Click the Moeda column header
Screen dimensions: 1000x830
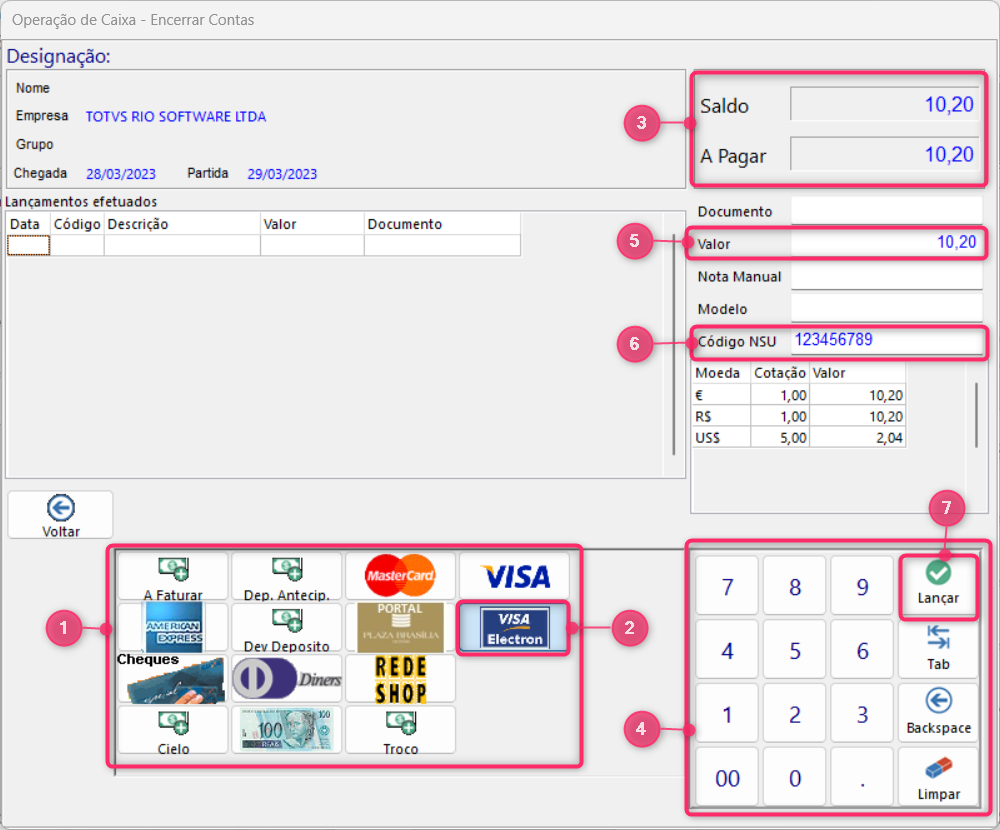[x=721, y=373]
